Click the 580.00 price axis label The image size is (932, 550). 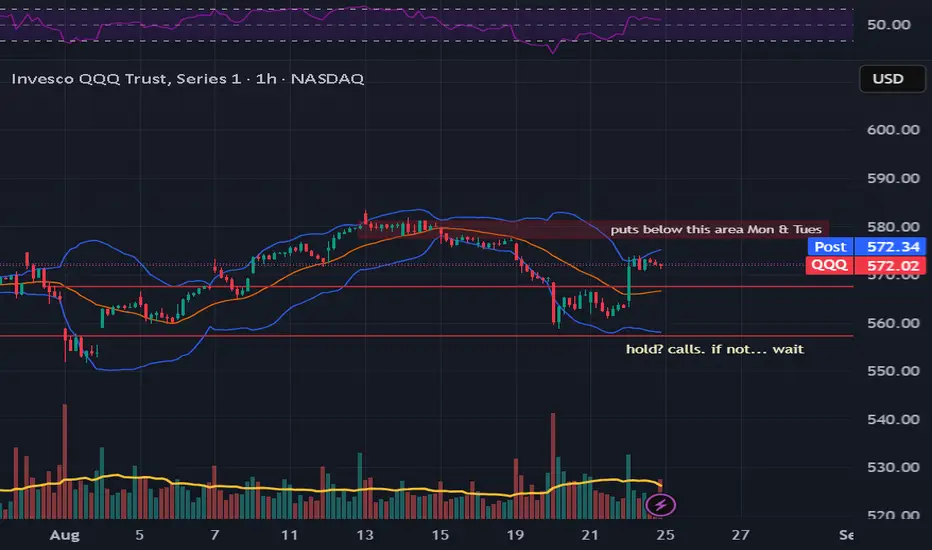click(x=893, y=227)
